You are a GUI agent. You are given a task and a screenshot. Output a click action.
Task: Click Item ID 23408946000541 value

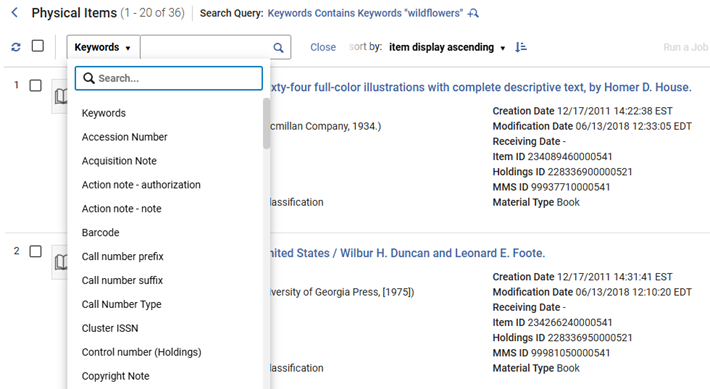(x=570, y=157)
